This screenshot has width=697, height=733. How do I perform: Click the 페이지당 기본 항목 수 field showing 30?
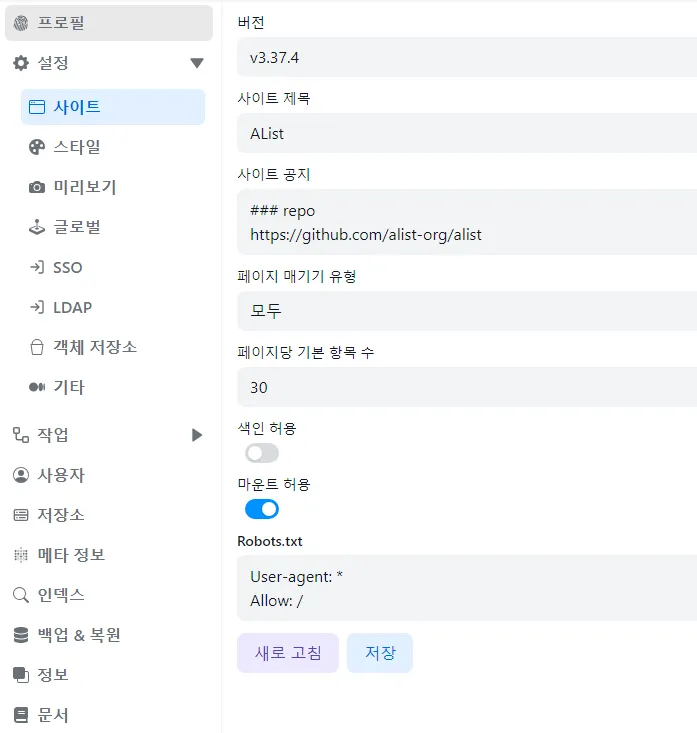[x=467, y=387]
